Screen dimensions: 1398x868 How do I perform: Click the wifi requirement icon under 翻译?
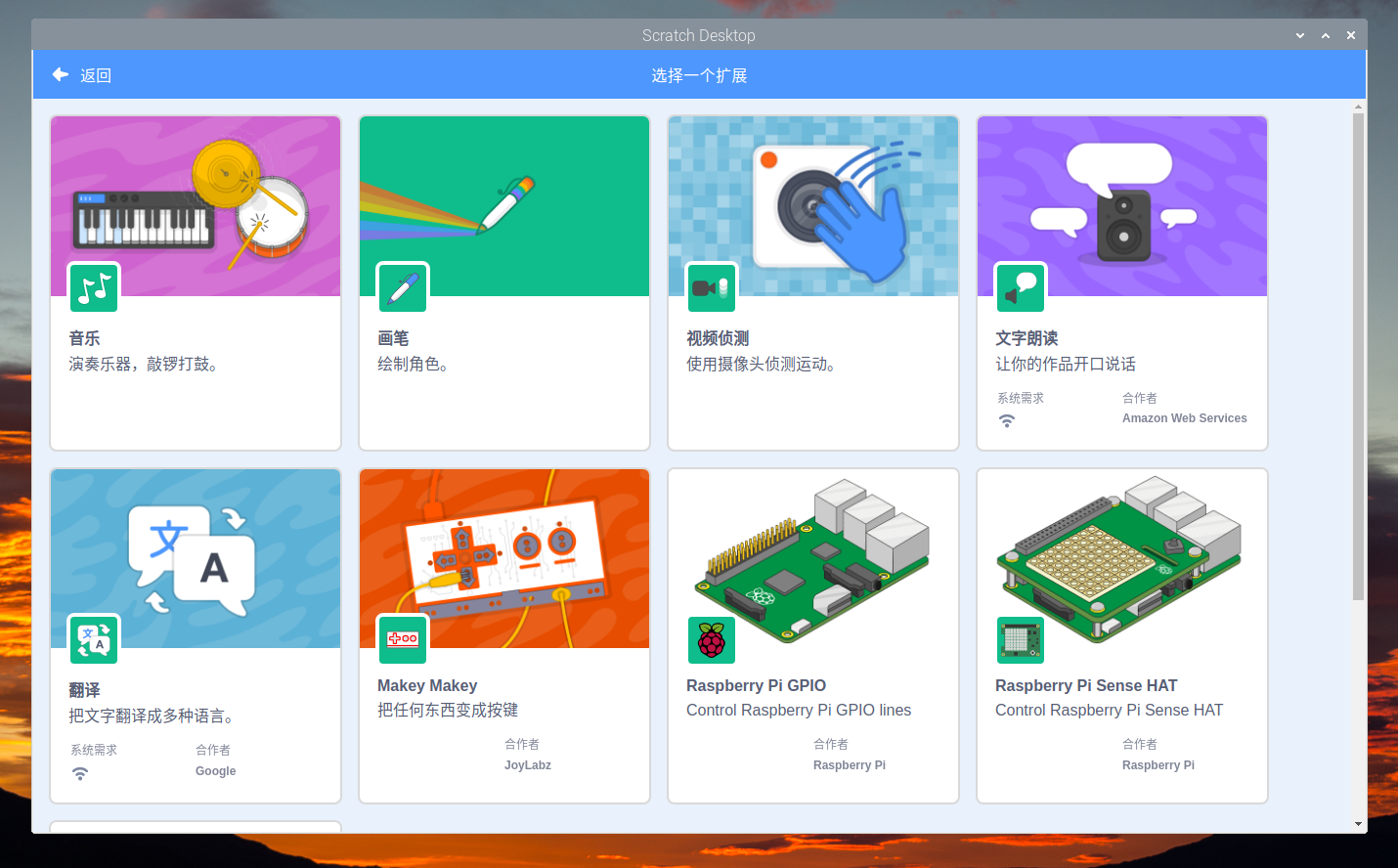80,773
